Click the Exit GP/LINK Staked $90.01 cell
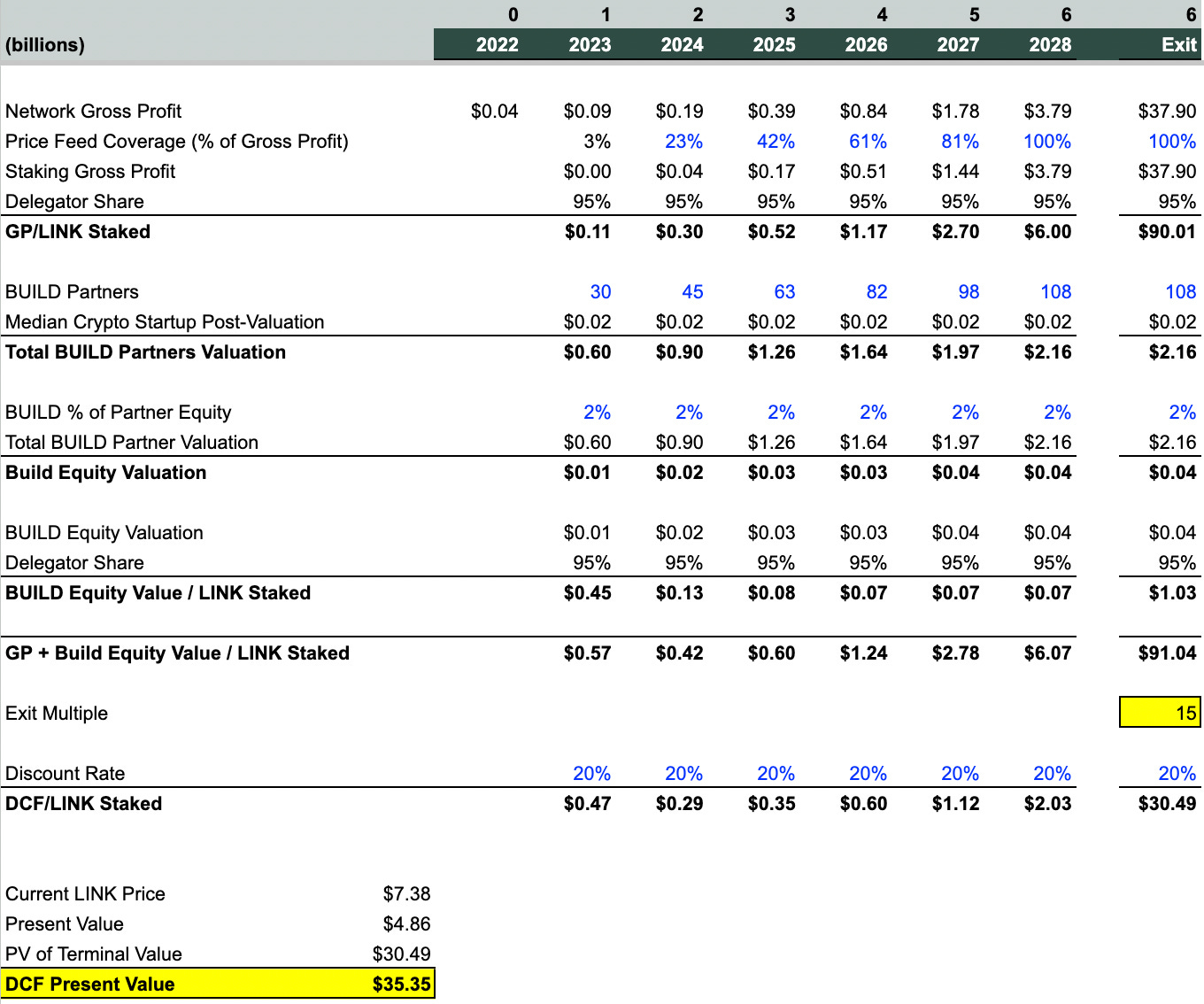 pos(1167,231)
